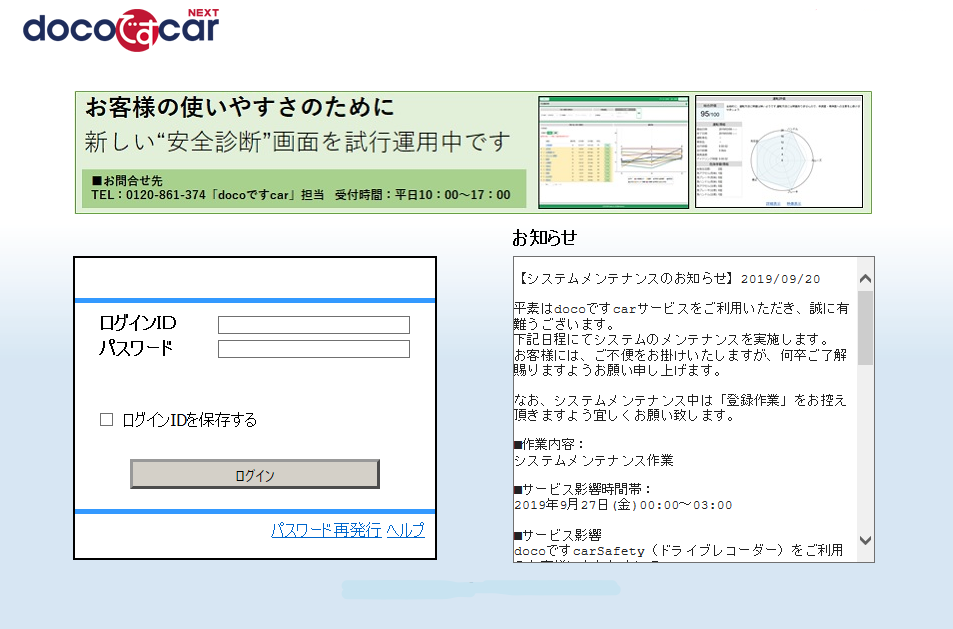This screenshot has width=953, height=629.
Task: Click the ログイン button
Action: pos(255,474)
